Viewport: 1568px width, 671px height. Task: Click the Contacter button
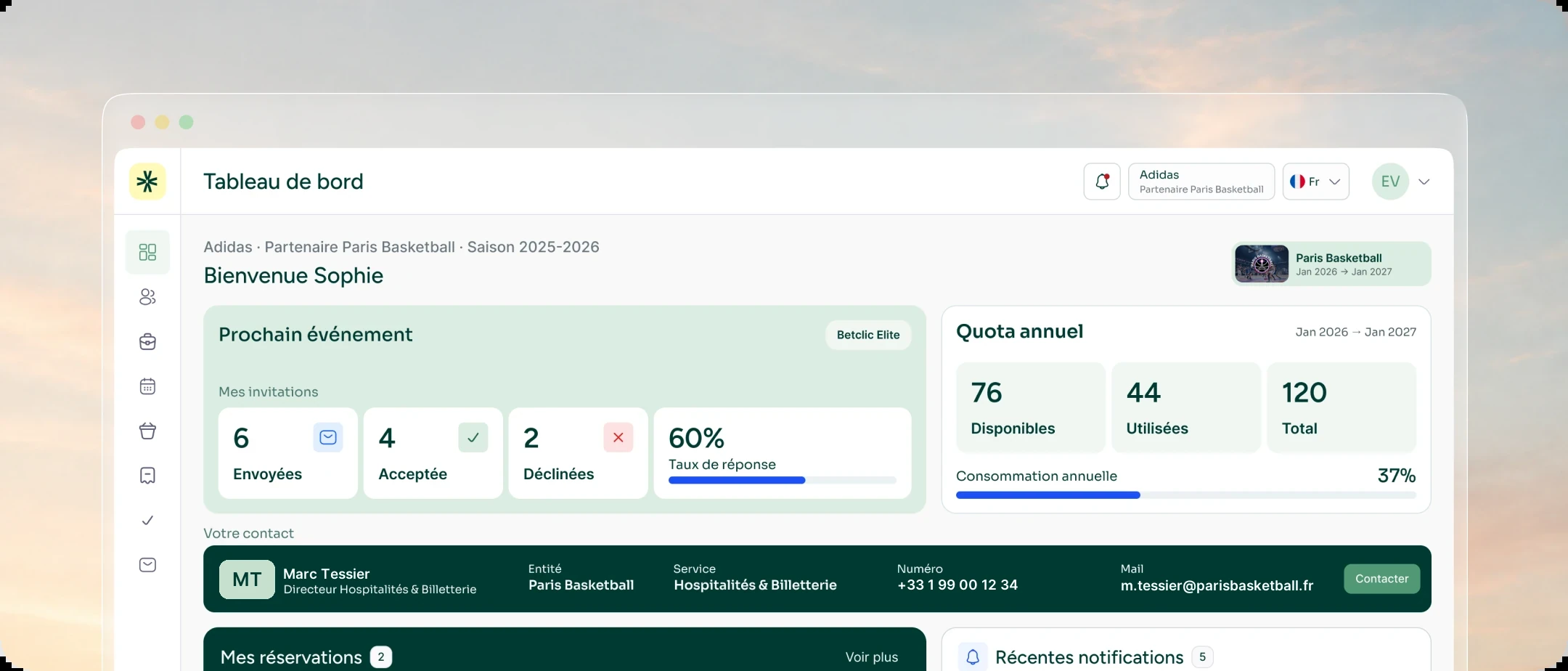(1381, 579)
